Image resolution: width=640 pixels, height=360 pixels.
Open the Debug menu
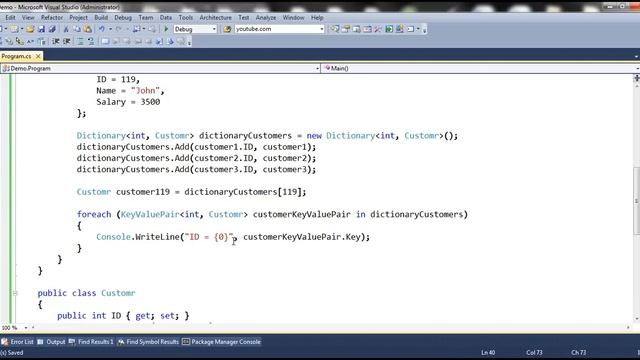click(x=123, y=18)
